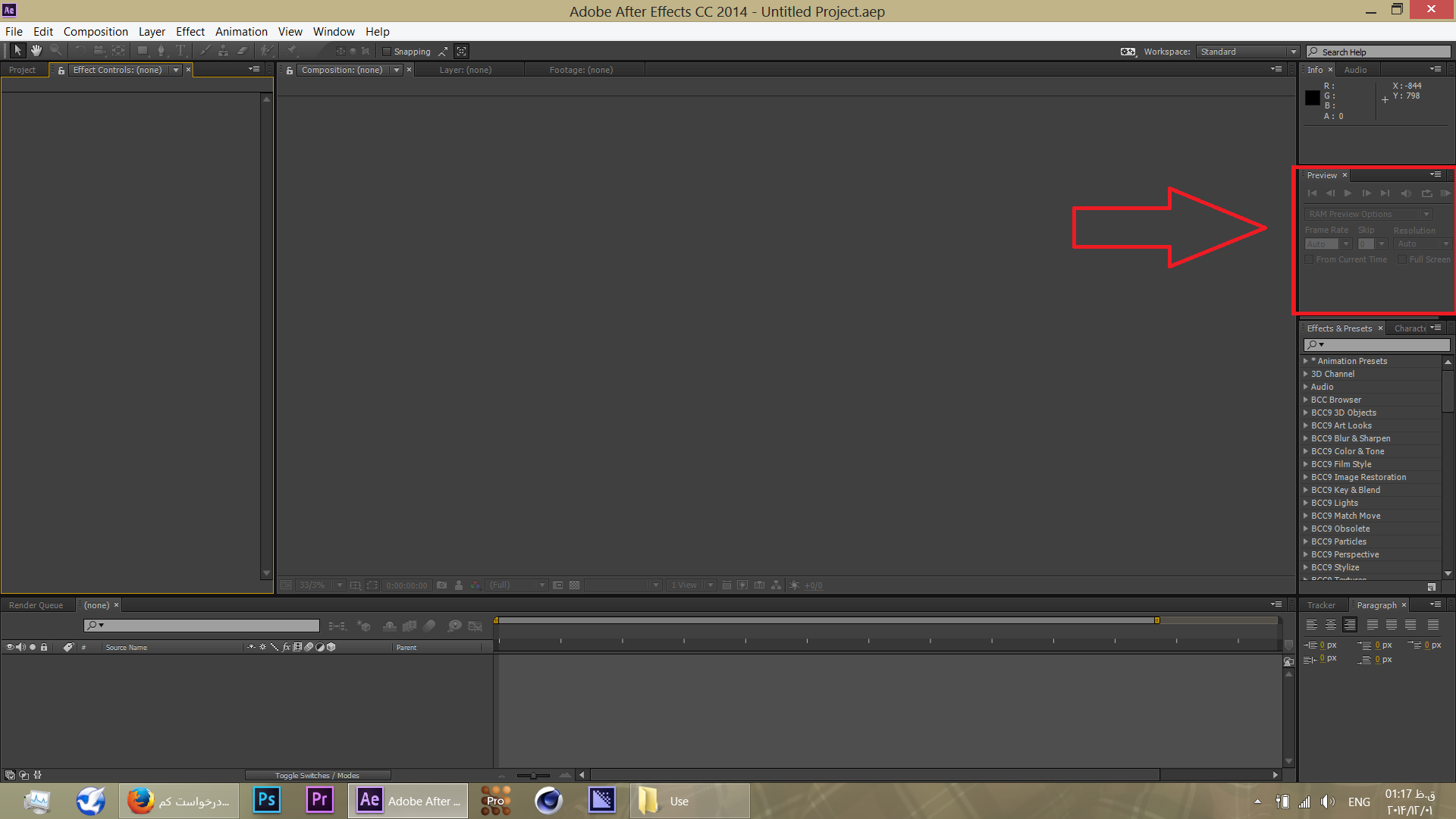
Task: Switch to the Render Queue tab
Action: (x=36, y=605)
